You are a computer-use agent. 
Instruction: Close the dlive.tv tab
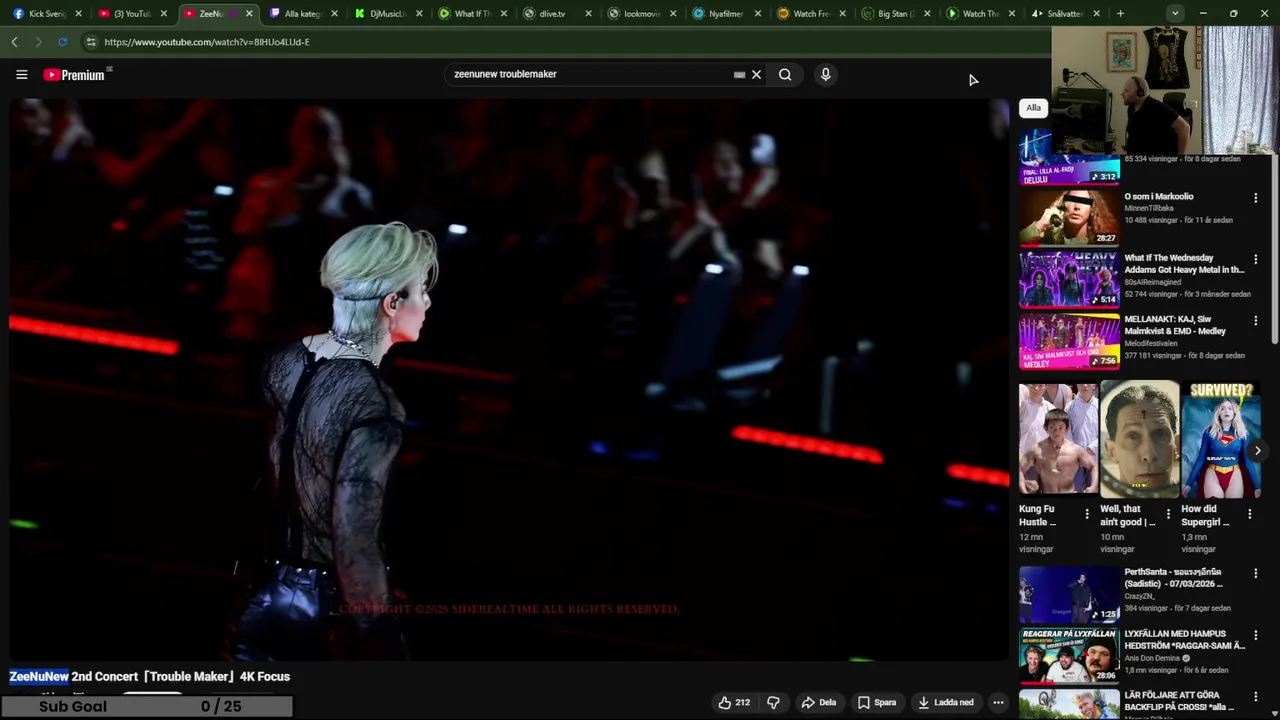tap(588, 14)
